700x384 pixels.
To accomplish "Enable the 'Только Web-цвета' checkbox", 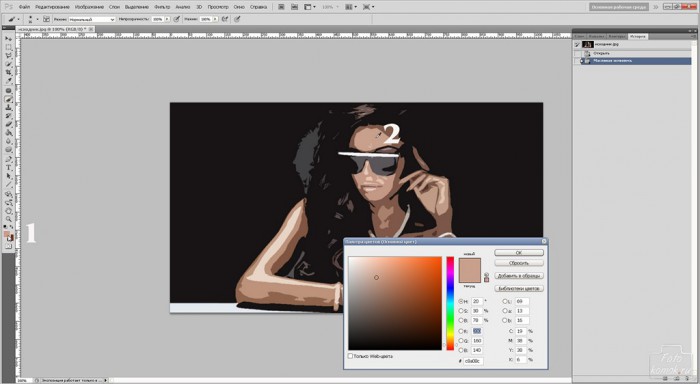I will coord(350,356).
